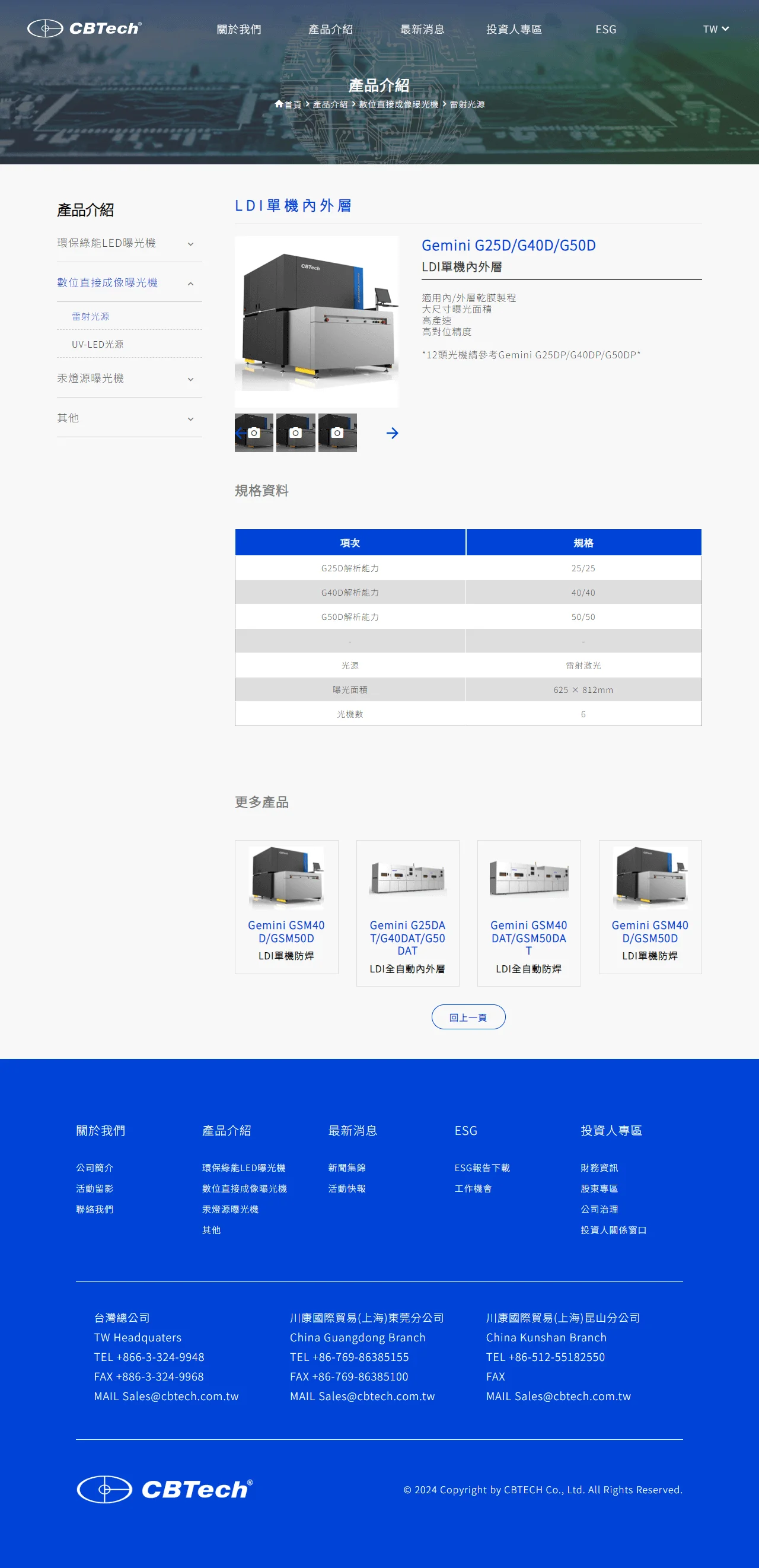Click 625 × 812mm exposure area value
759x1568 pixels.
[x=584, y=689]
